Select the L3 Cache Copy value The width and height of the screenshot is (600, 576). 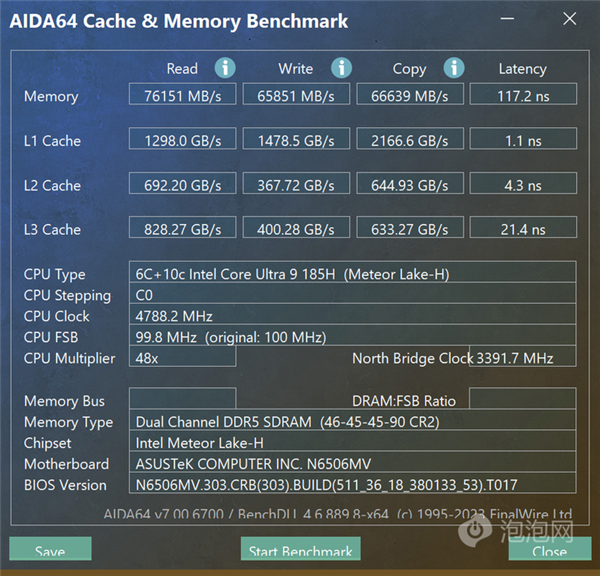(410, 229)
